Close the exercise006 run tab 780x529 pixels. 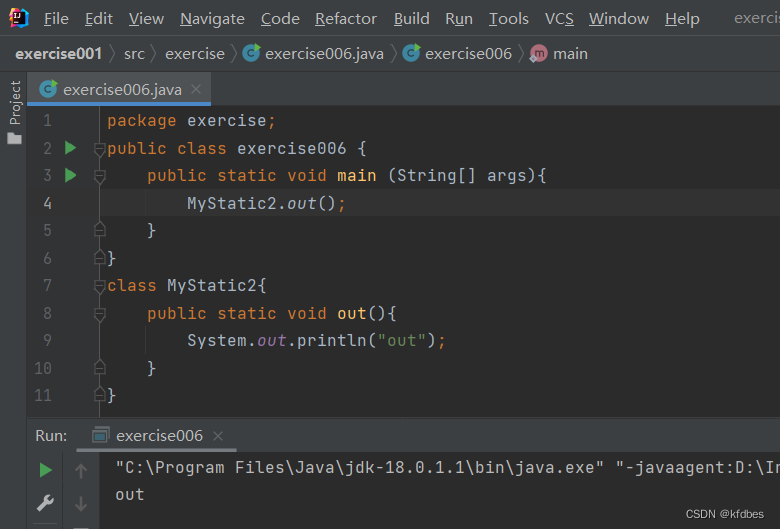218,436
